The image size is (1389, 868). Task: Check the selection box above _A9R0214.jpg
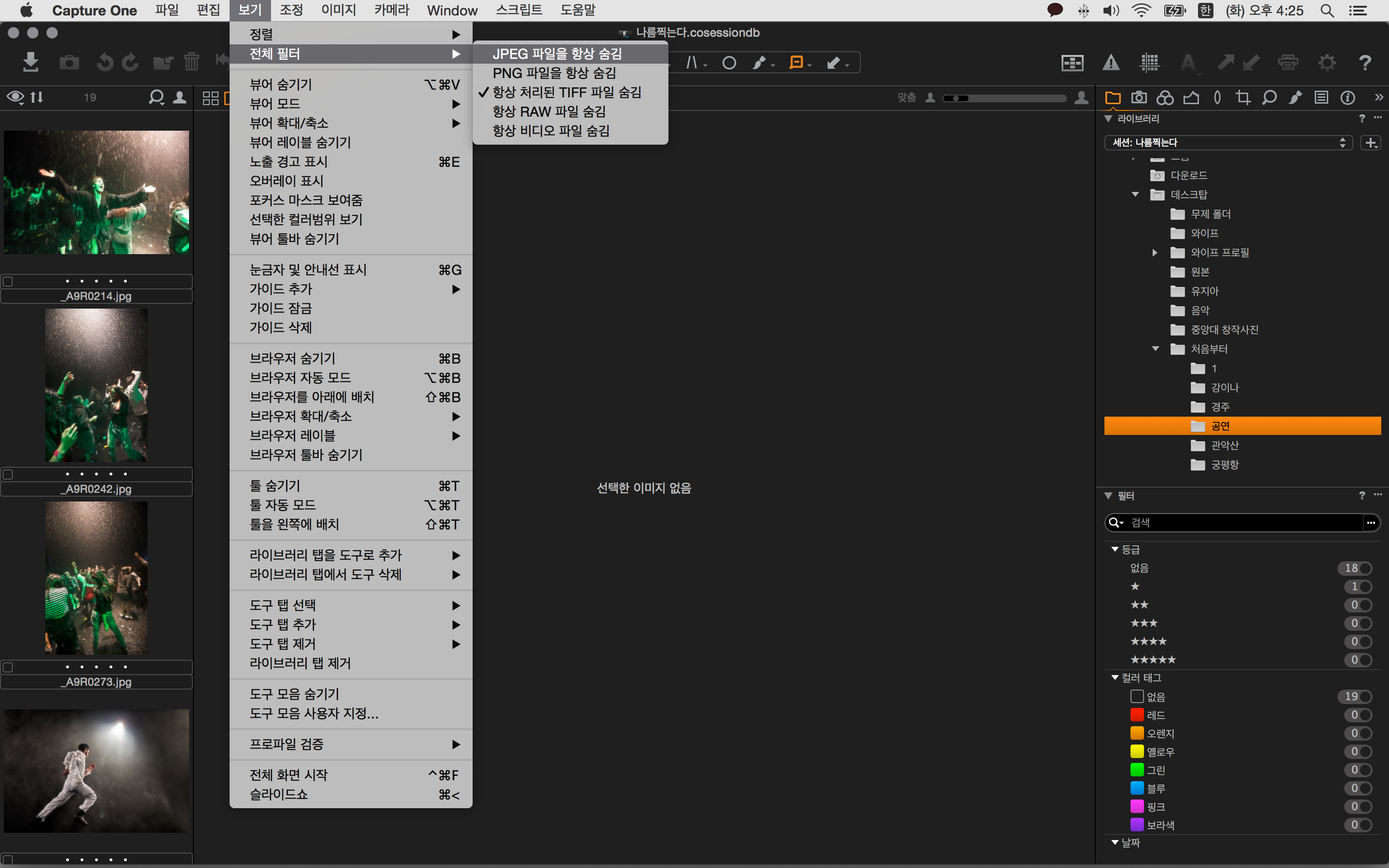(x=8, y=281)
